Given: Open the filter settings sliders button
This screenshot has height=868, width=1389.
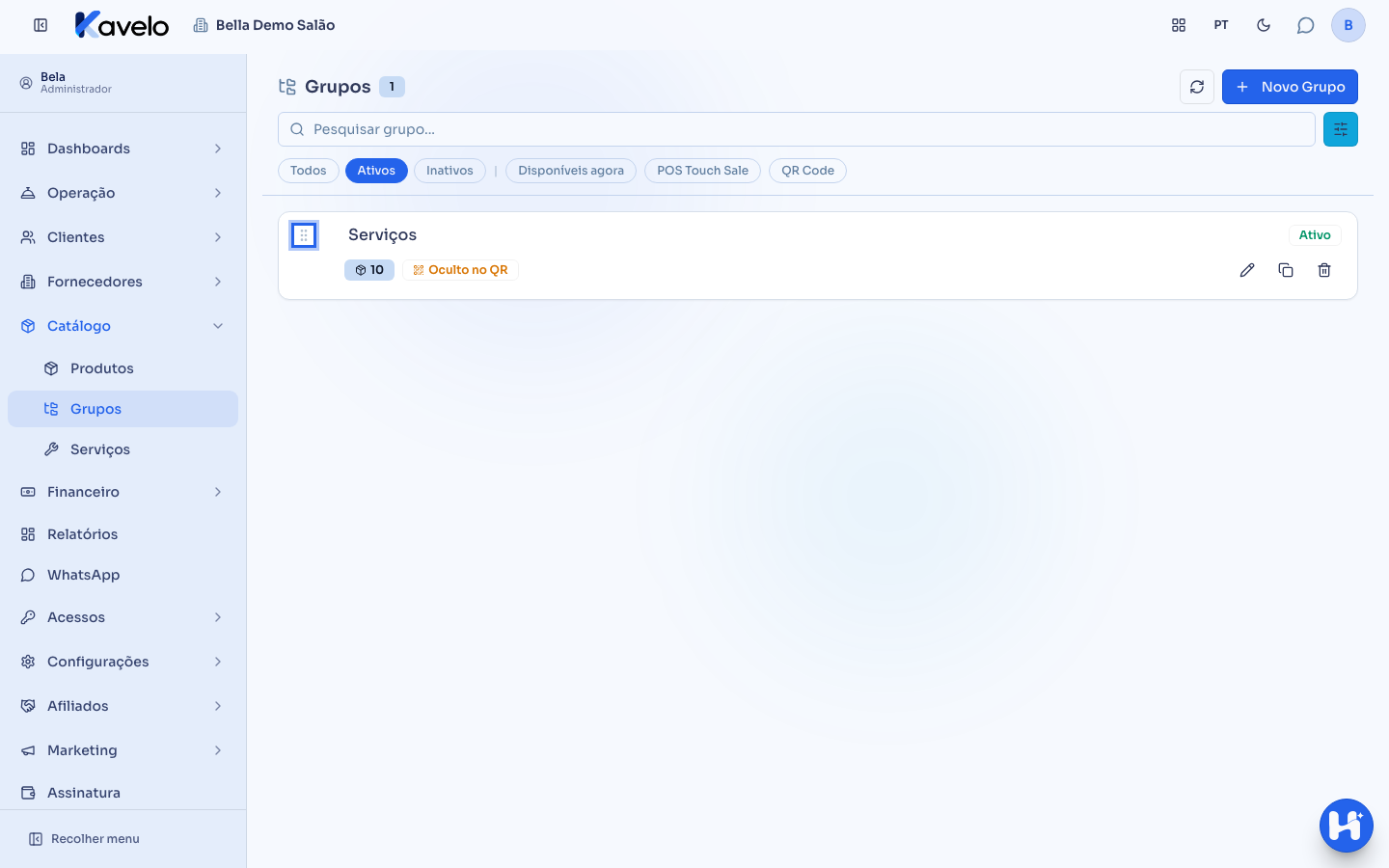Looking at the screenshot, I should click(x=1341, y=129).
